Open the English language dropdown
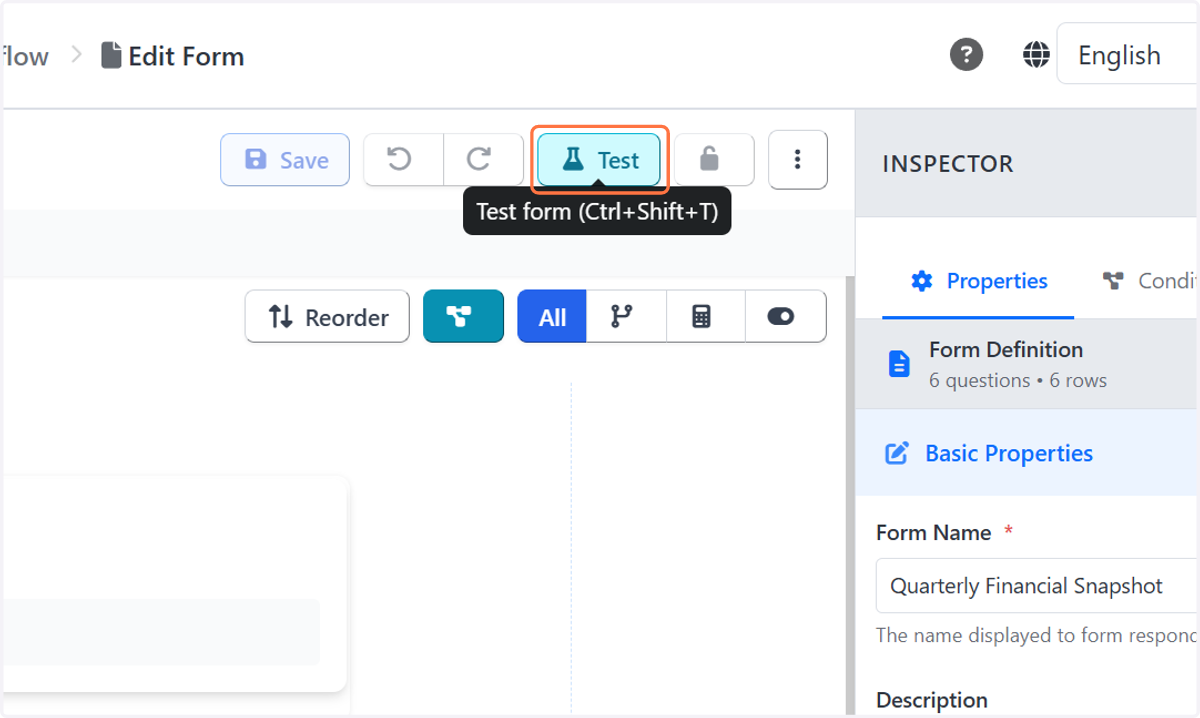This screenshot has height=718, width=1200. 1128,54
